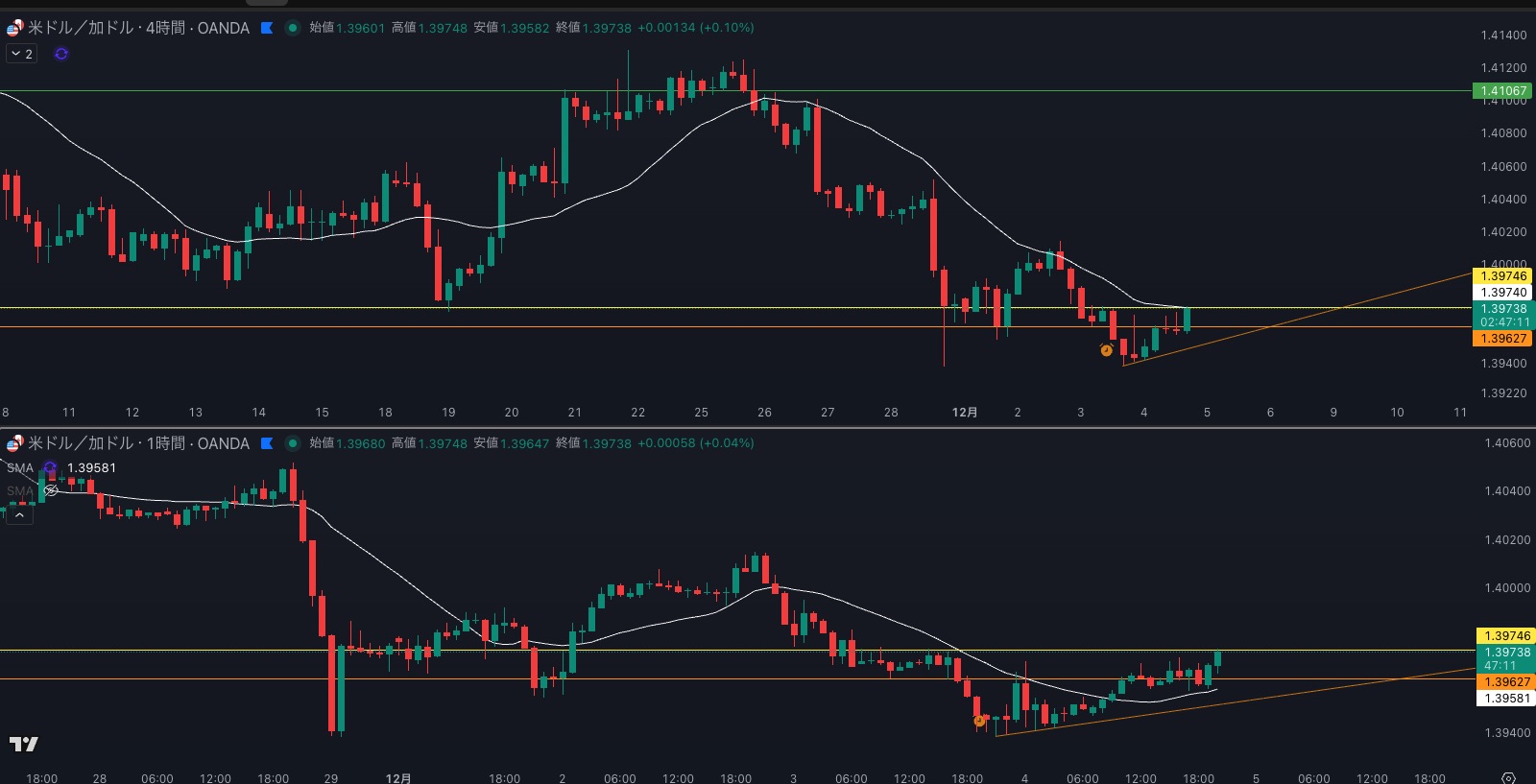Screen dimensions: 1536x784
Task: Collapse the indicator legend in lower chart
Action: click(x=19, y=515)
